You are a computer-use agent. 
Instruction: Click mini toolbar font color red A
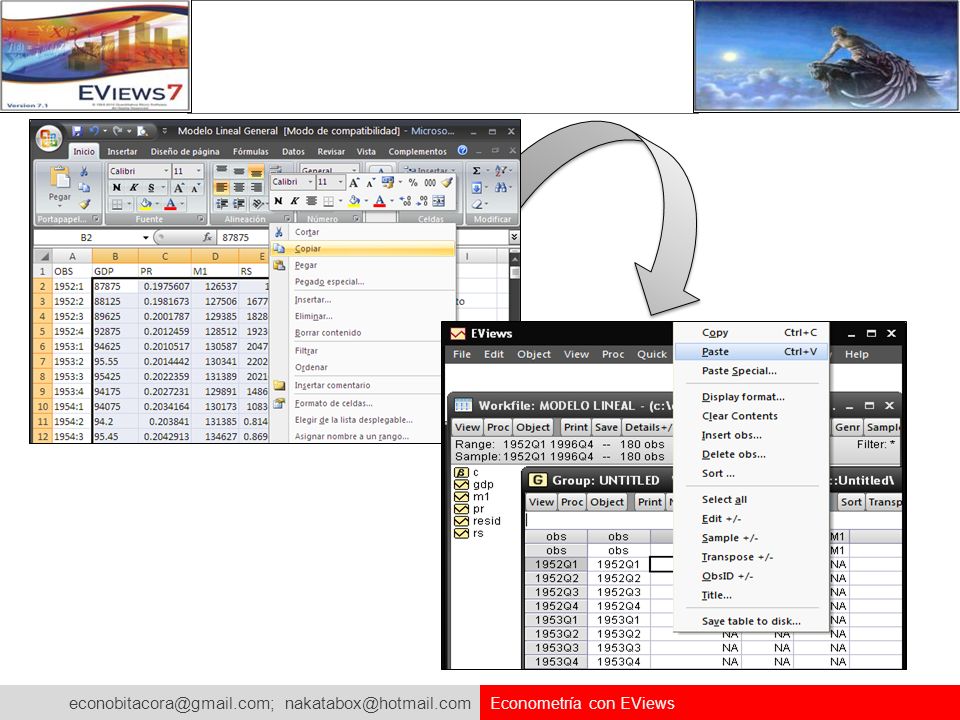tap(380, 201)
